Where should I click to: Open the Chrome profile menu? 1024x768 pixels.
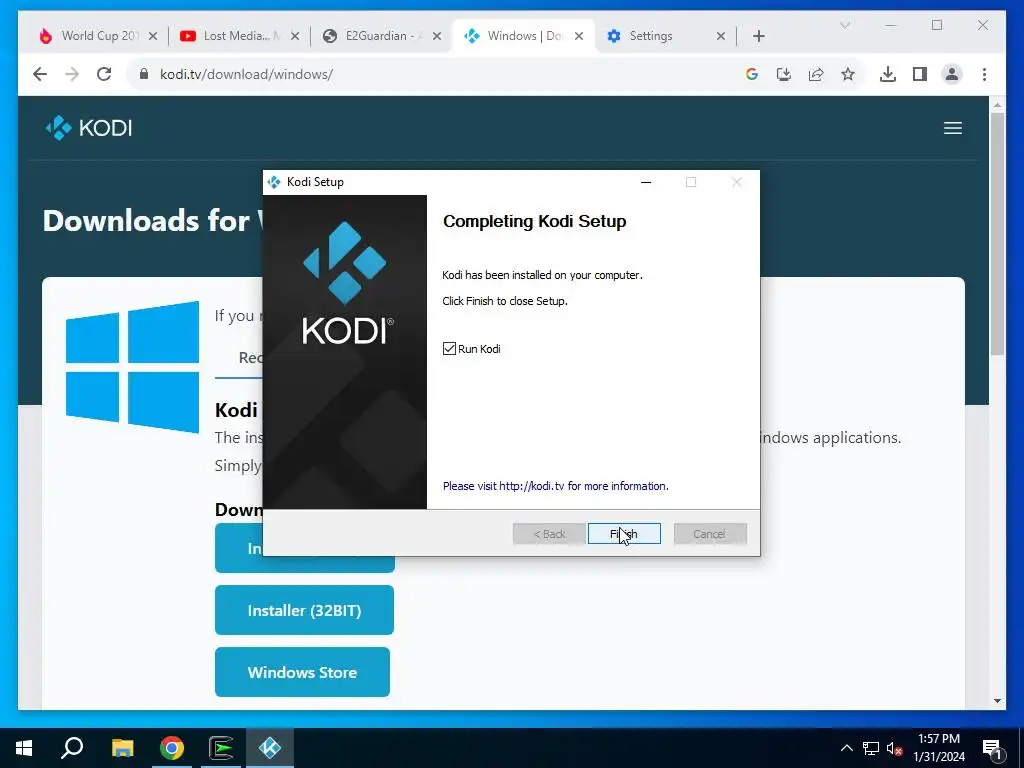click(952, 74)
